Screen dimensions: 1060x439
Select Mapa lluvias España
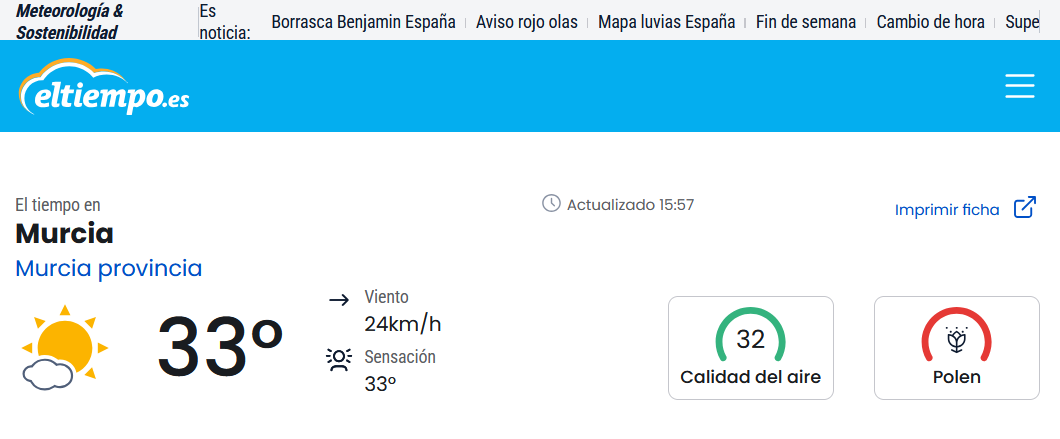click(x=666, y=21)
